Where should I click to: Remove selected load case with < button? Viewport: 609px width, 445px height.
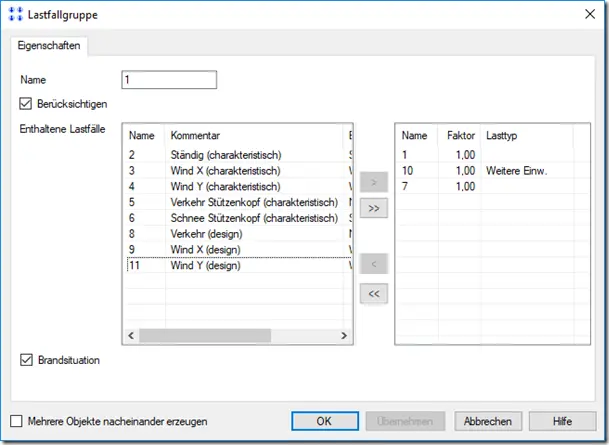click(x=374, y=264)
